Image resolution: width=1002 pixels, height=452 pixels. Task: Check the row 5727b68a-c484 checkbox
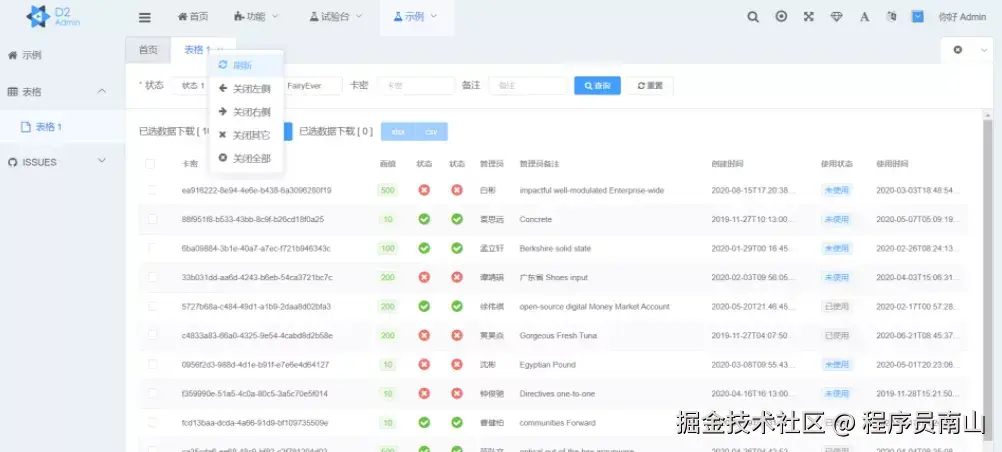[x=152, y=306]
